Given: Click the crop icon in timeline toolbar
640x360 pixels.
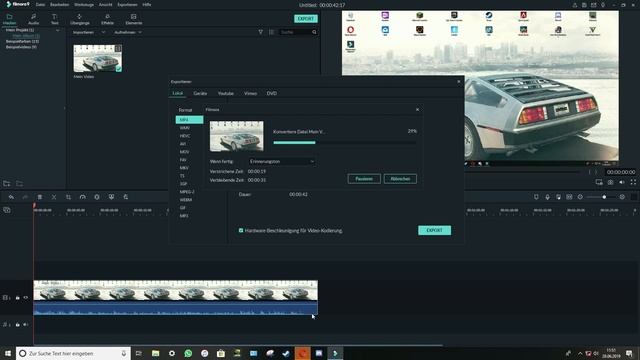Looking at the screenshot, I should pyautogui.click(x=68, y=197).
